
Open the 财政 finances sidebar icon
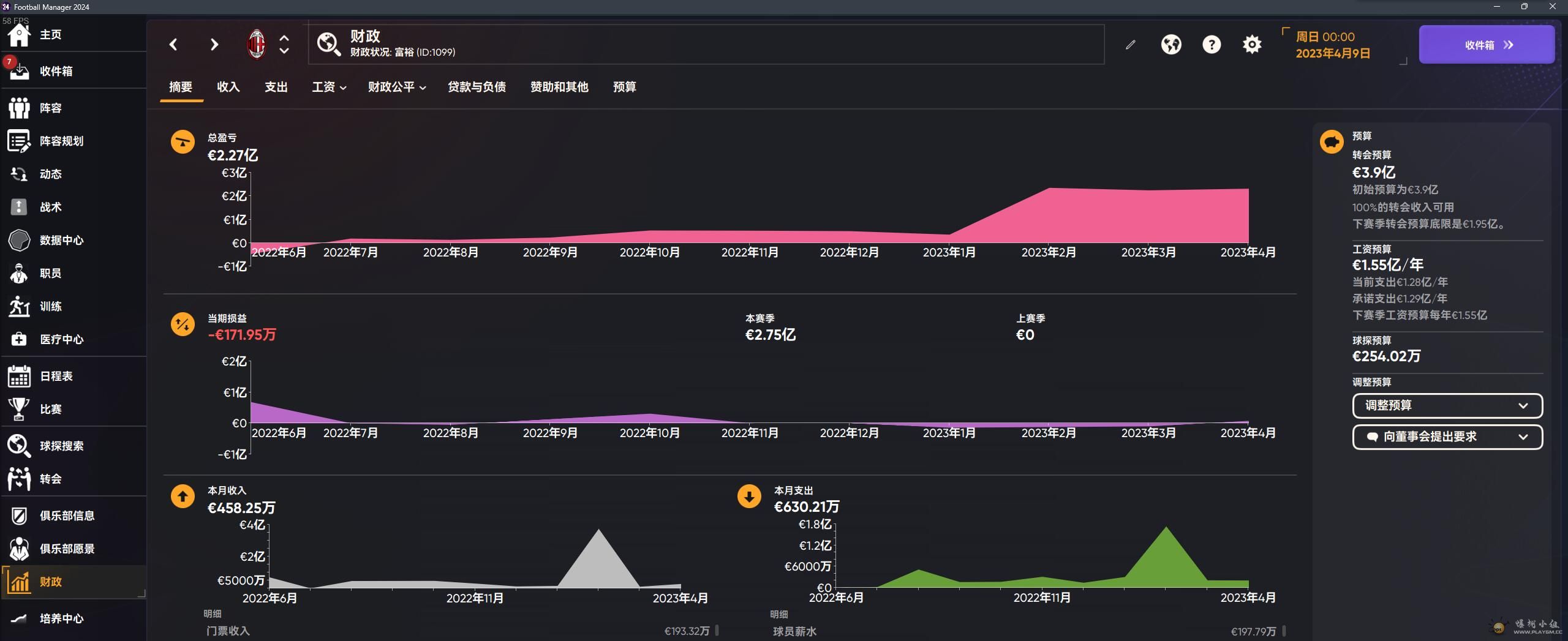[x=19, y=582]
